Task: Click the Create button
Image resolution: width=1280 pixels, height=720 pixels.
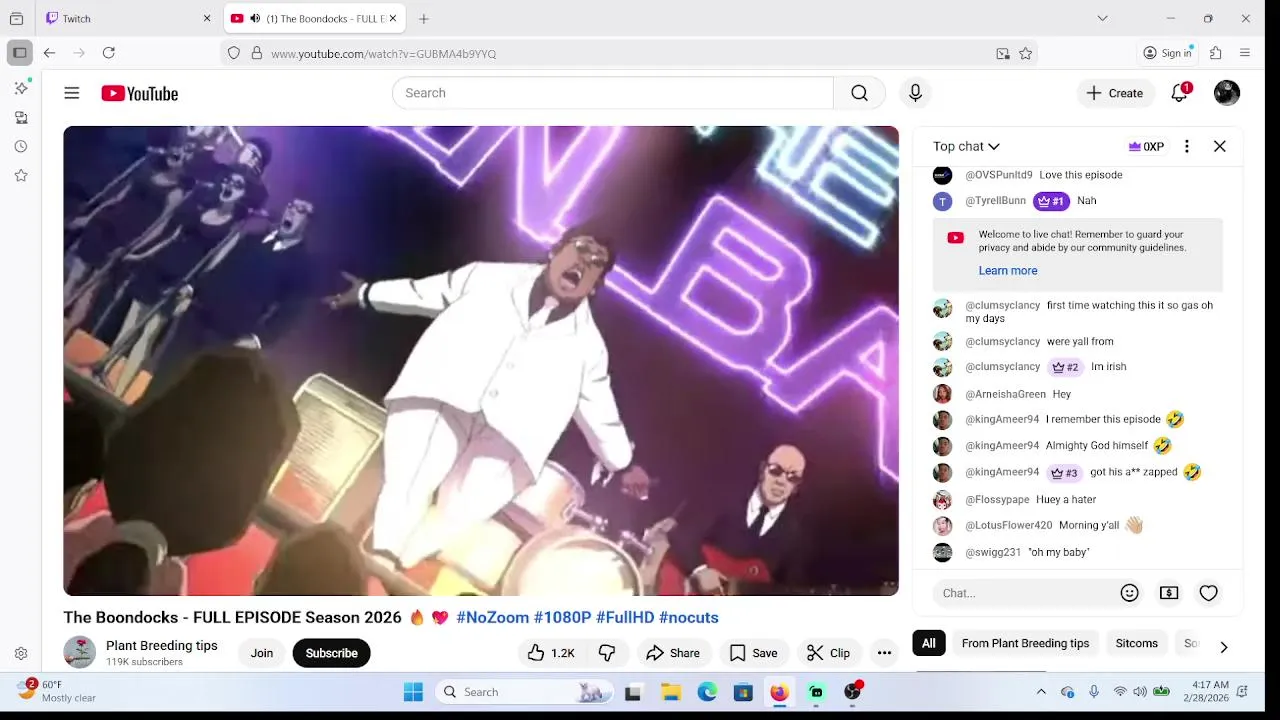Action: 1115,93
